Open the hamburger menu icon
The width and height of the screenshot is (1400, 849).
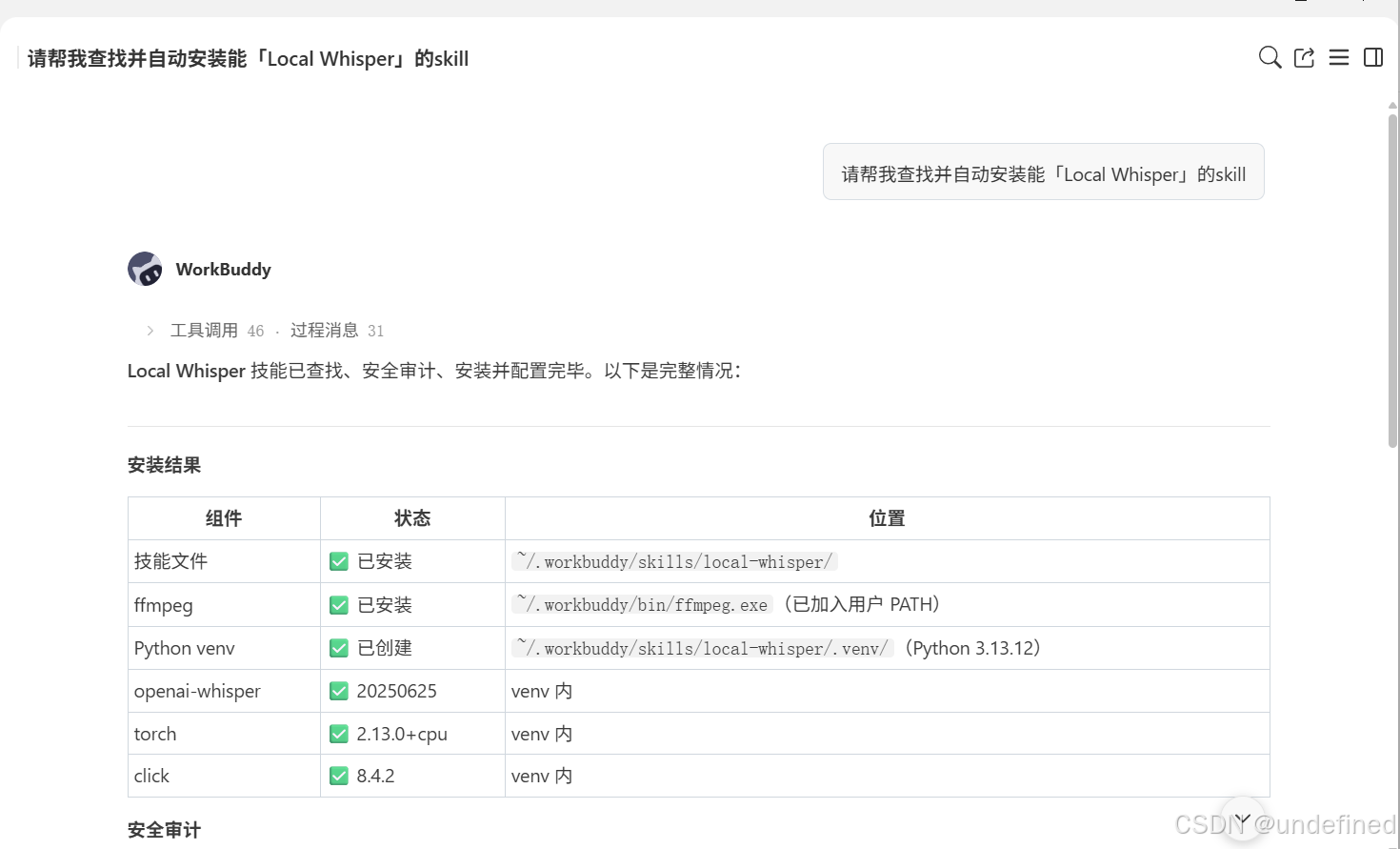[x=1339, y=58]
